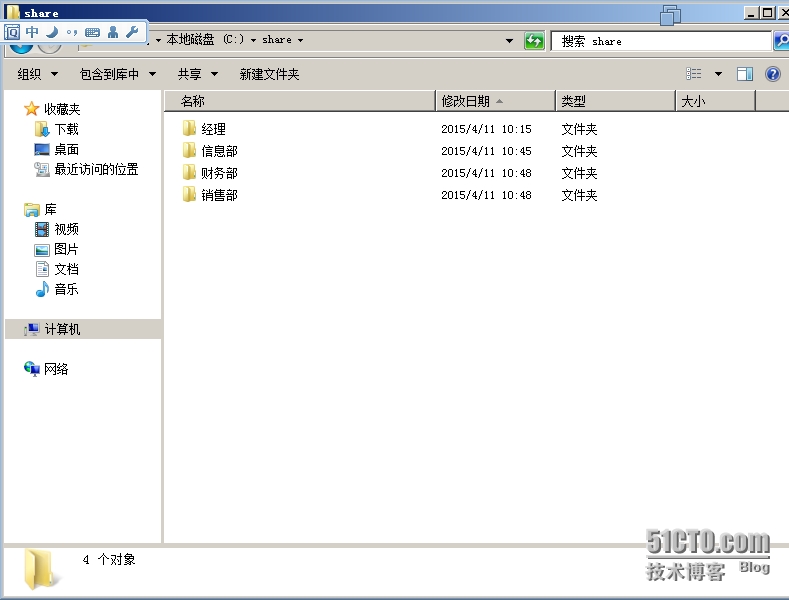Select the 信息部 folder name

219,151
